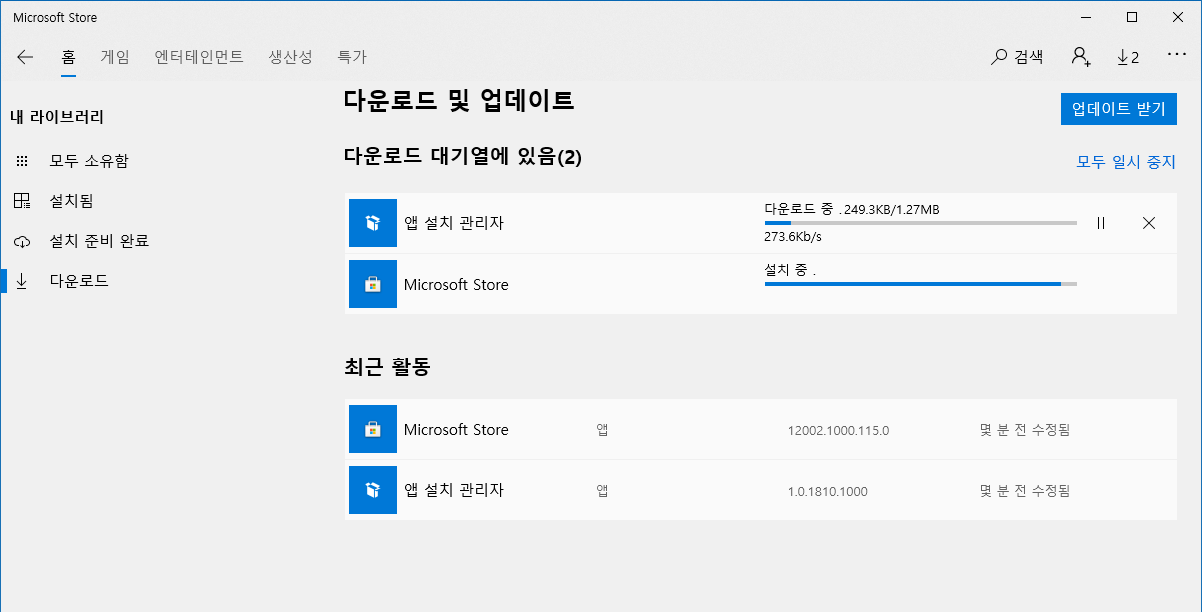The height and width of the screenshot is (612, 1202).
Task: Open the account sign-in person icon
Action: [x=1081, y=57]
